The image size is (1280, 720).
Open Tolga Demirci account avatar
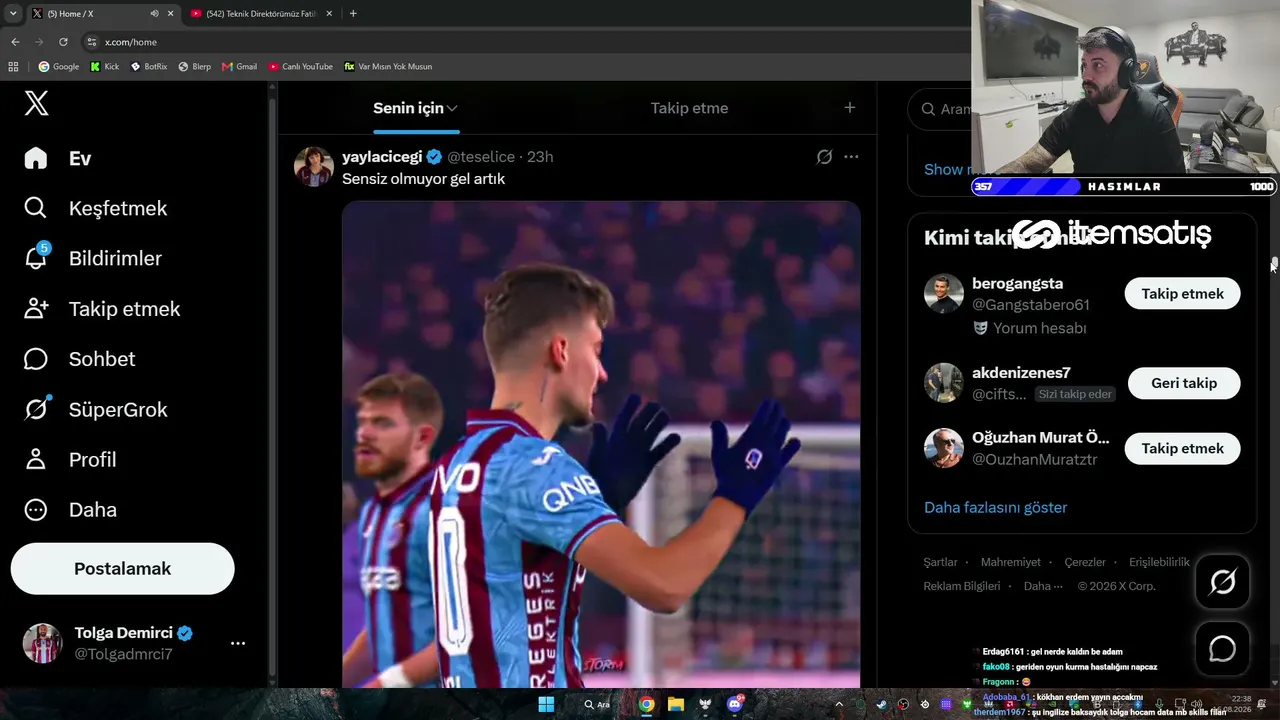42,644
